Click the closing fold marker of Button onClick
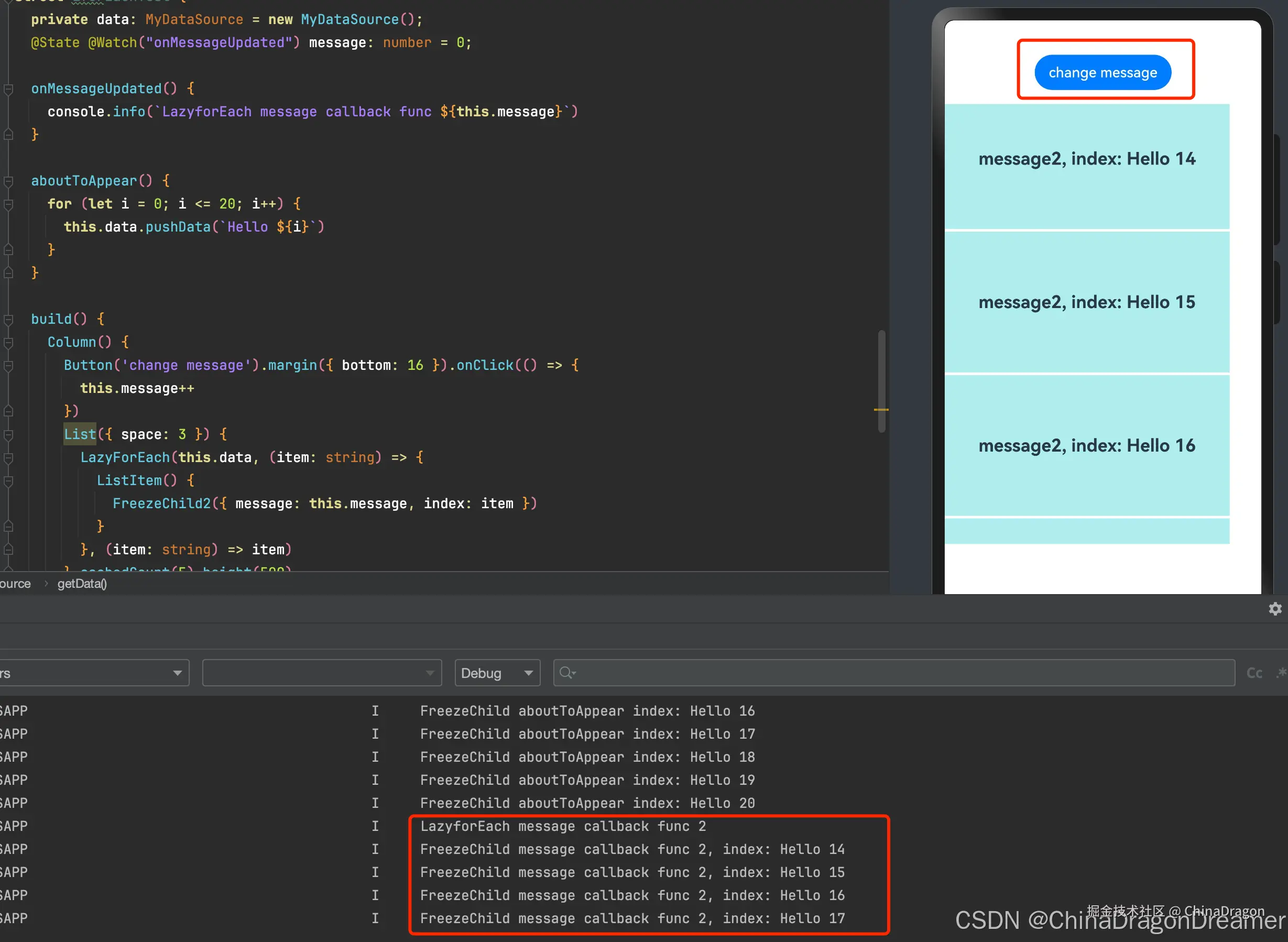Image resolution: width=1288 pixels, height=942 pixels. 8,412
